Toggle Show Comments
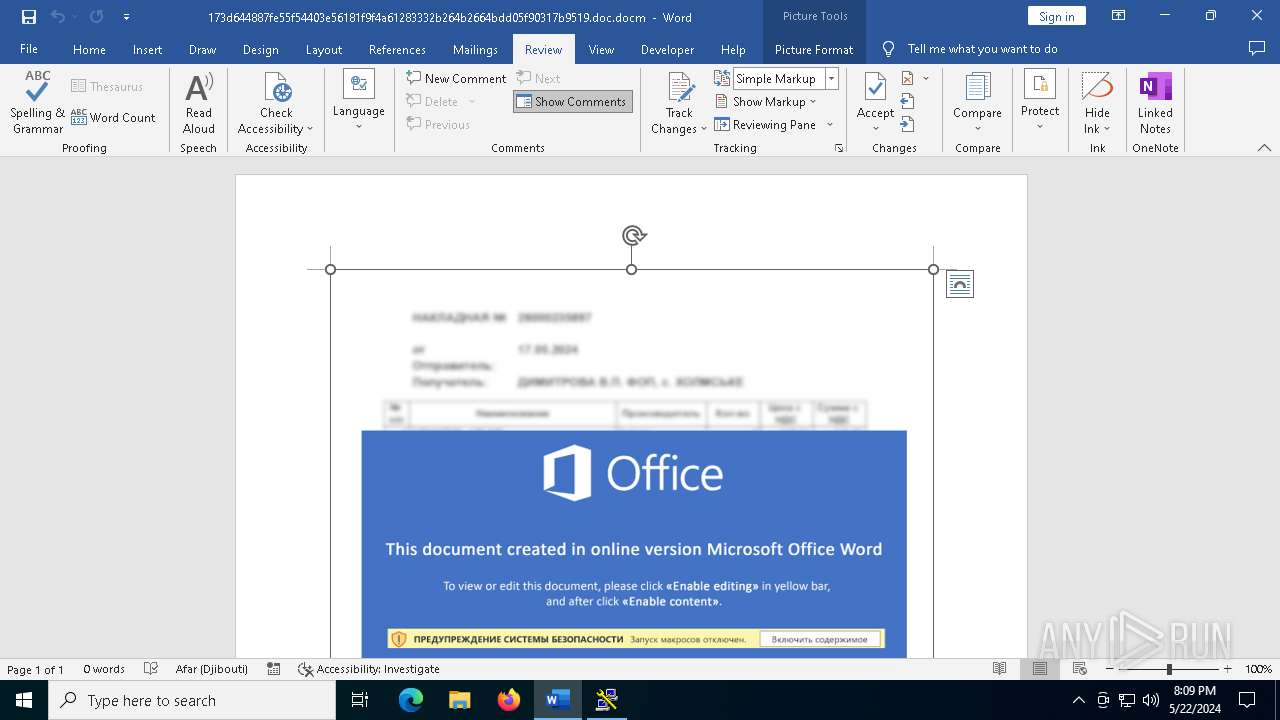The width and height of the screenshot is (1280, 720). pos(573,101)
